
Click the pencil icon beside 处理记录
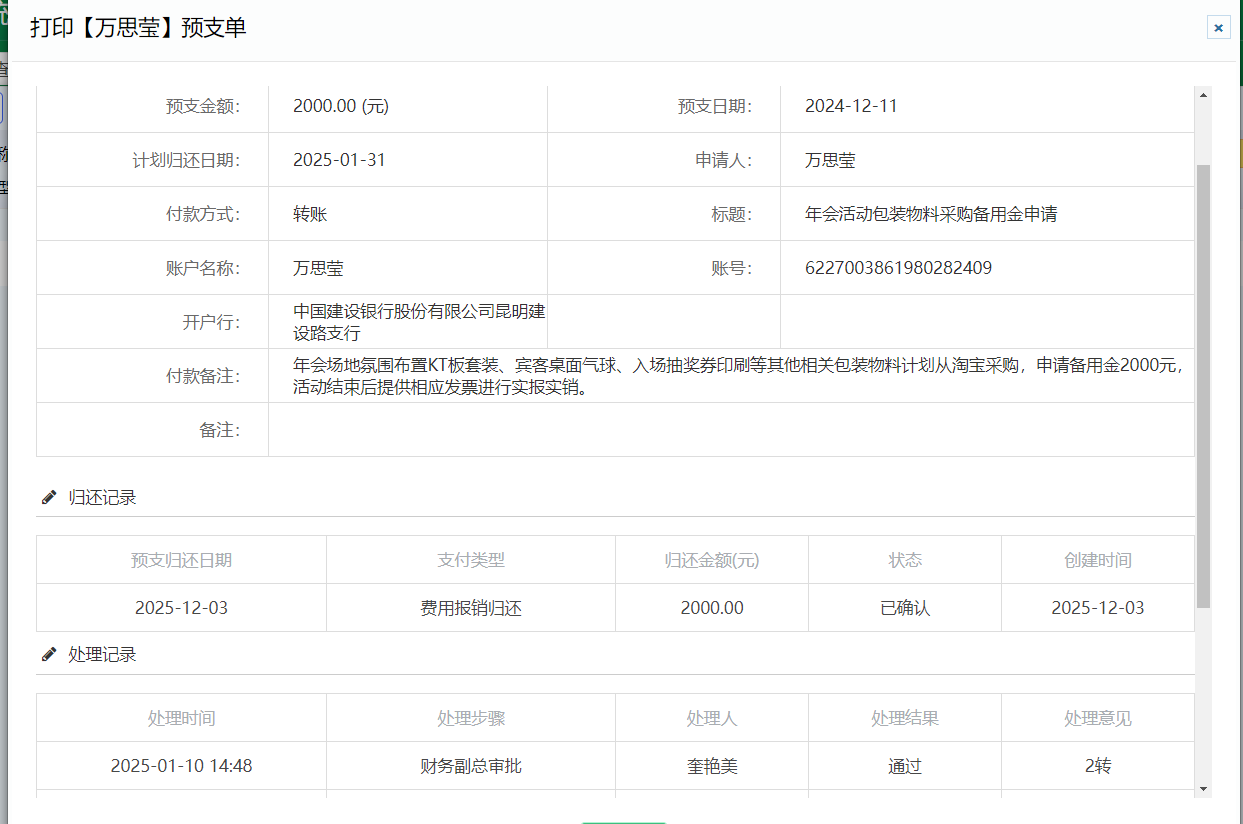49,654
